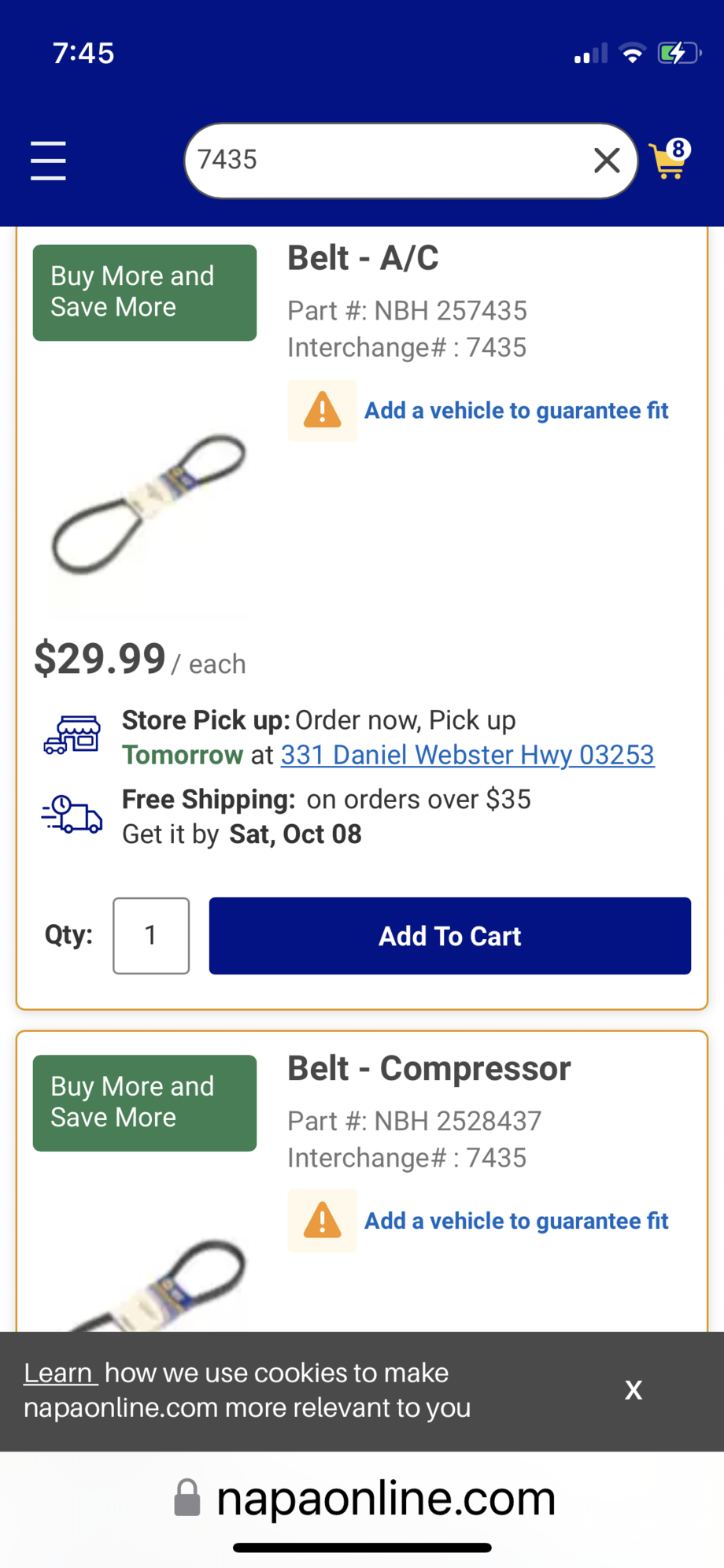Tap warning icon on Belt - A/C
Viewport: 724px width, 1568px height.
point(322,411)
